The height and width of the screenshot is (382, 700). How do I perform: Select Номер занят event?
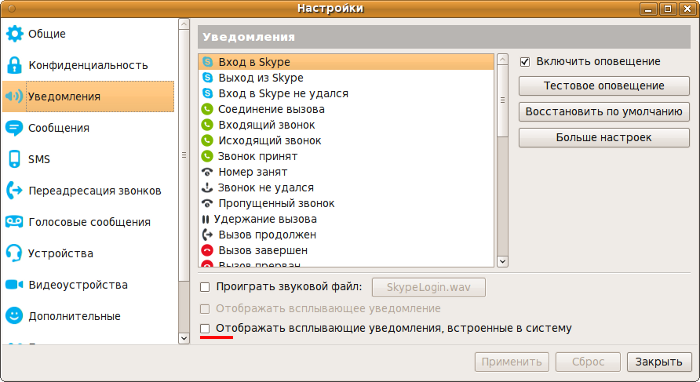346,172
